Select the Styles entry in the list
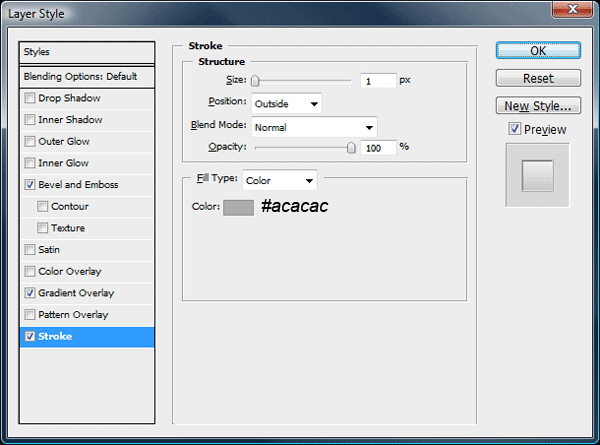 coord(87,52)
